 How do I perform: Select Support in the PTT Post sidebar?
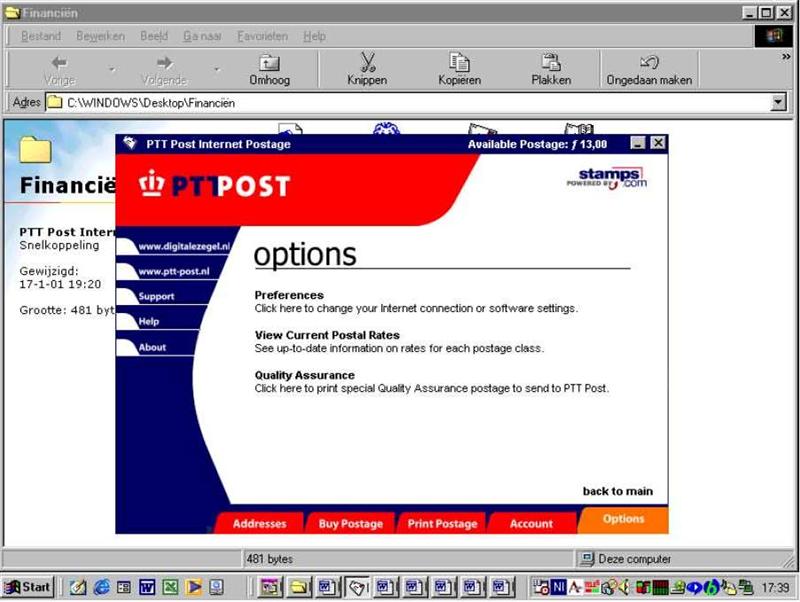156,296
